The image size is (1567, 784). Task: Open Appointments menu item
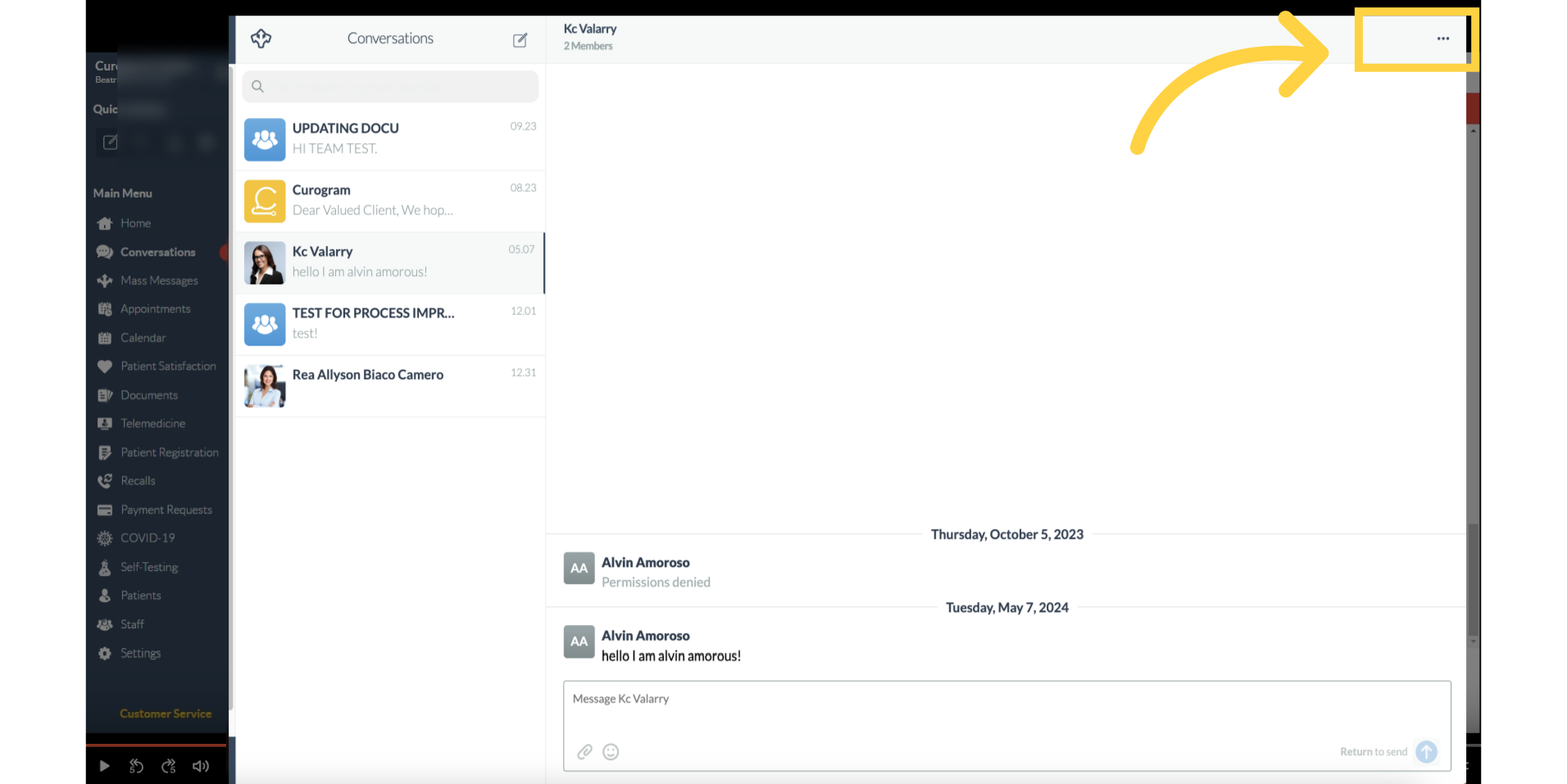[156, 310]
